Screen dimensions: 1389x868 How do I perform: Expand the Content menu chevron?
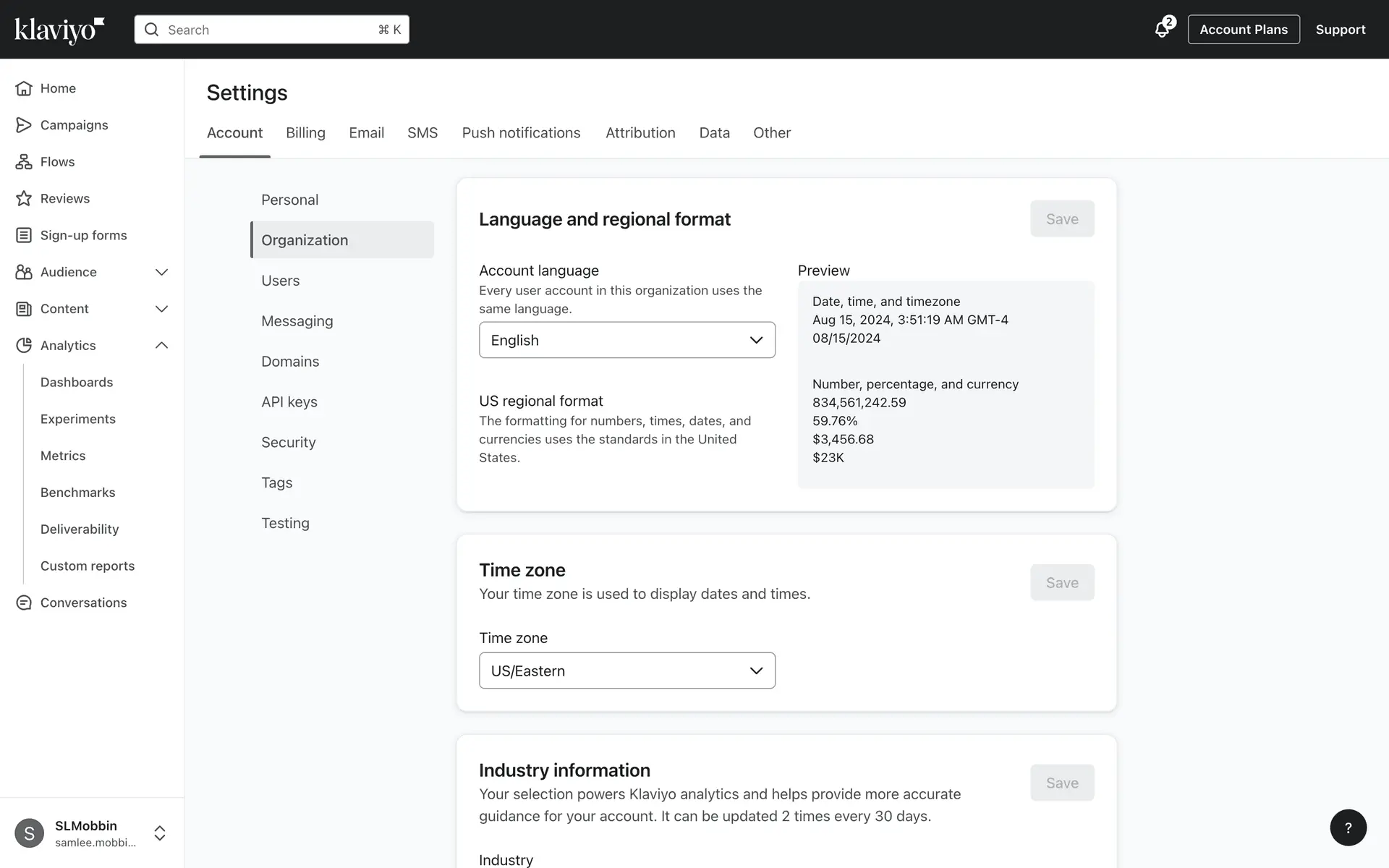(161, 309)
